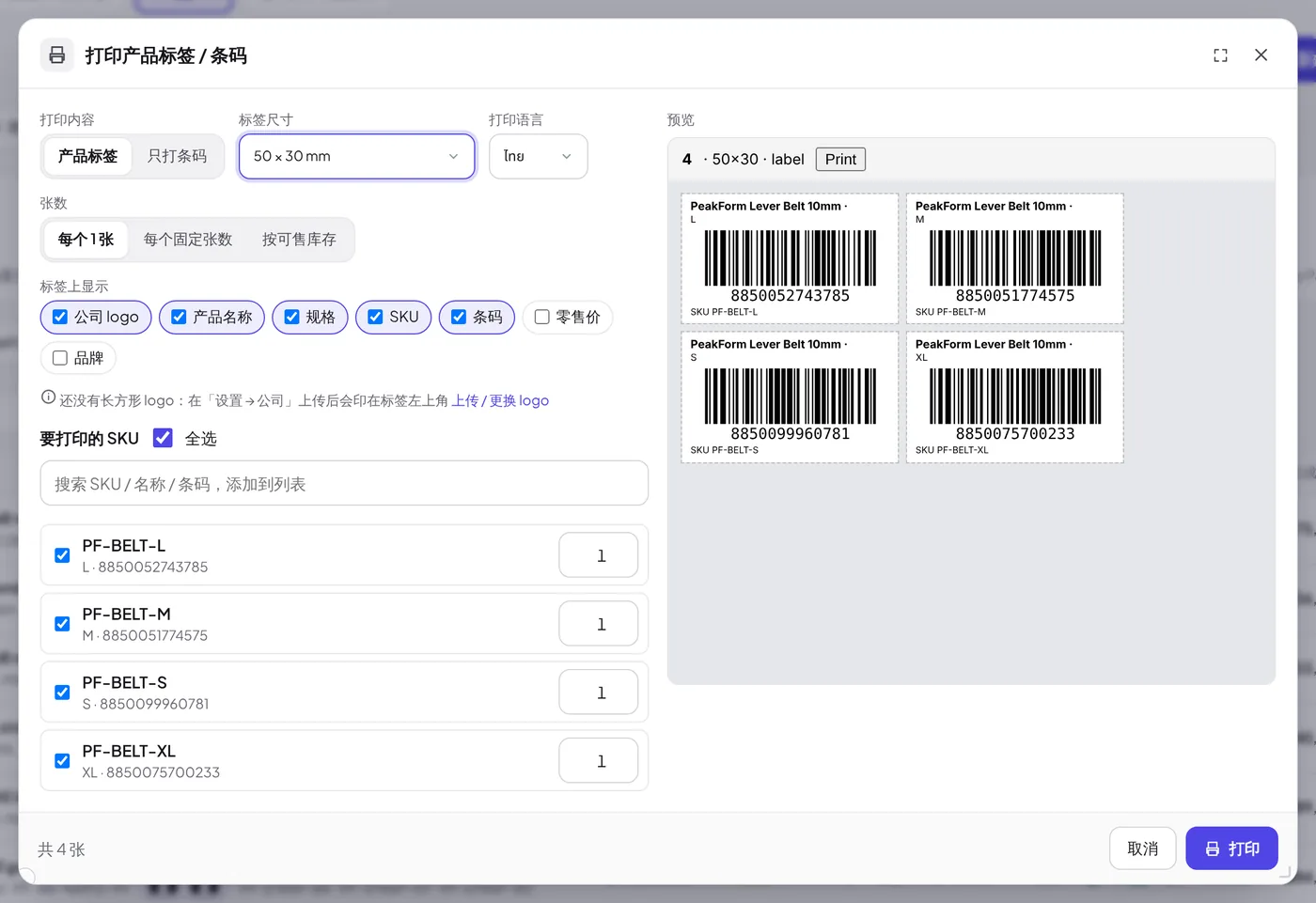Disable SKU display on labels
The image size is (1316, 903).
pos(375,318)
